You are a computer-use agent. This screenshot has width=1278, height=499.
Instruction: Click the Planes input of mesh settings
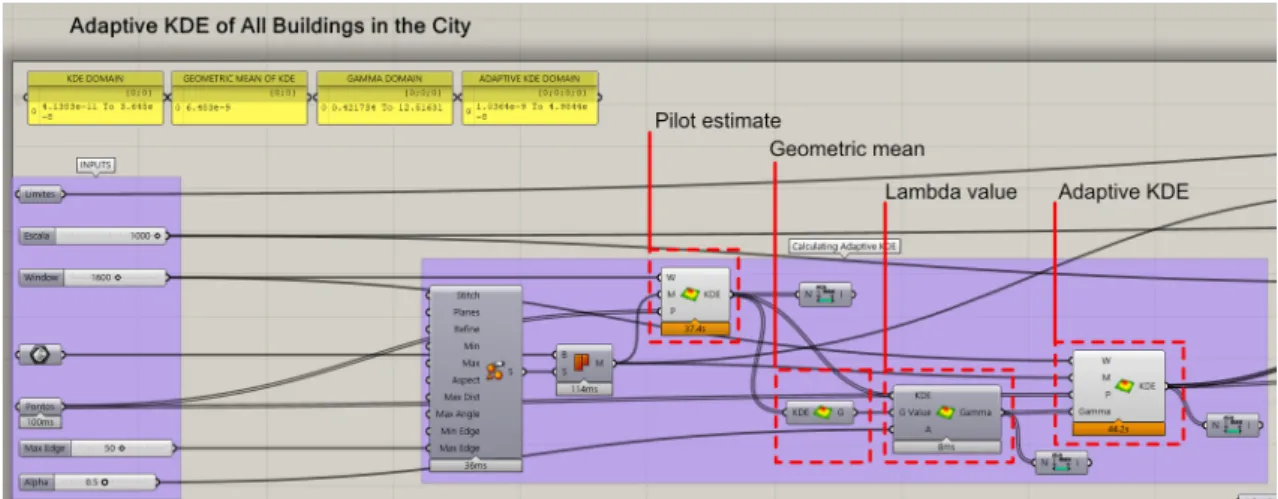pos(467,312)
